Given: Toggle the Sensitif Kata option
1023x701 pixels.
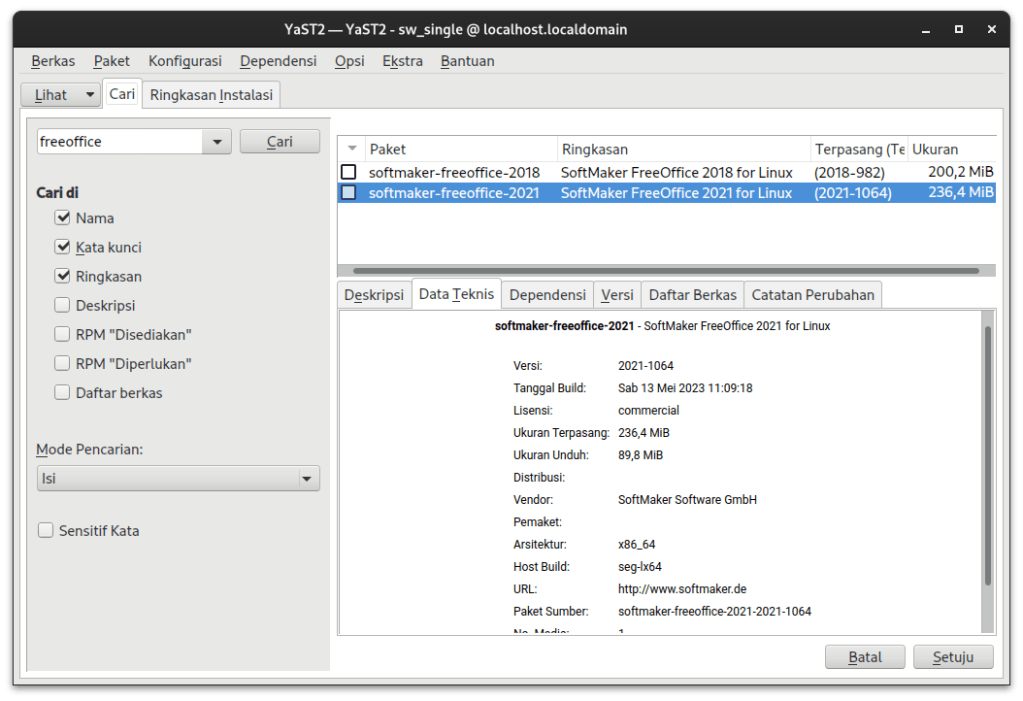Looking at the screenshot, I should [x=45, y=530].
